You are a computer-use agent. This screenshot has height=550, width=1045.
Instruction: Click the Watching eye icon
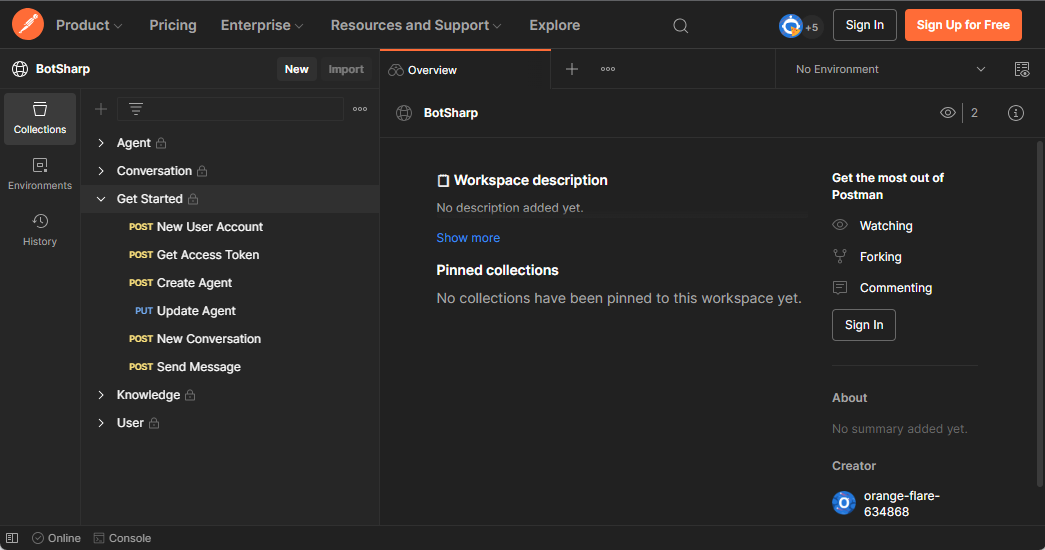point(840,225)
